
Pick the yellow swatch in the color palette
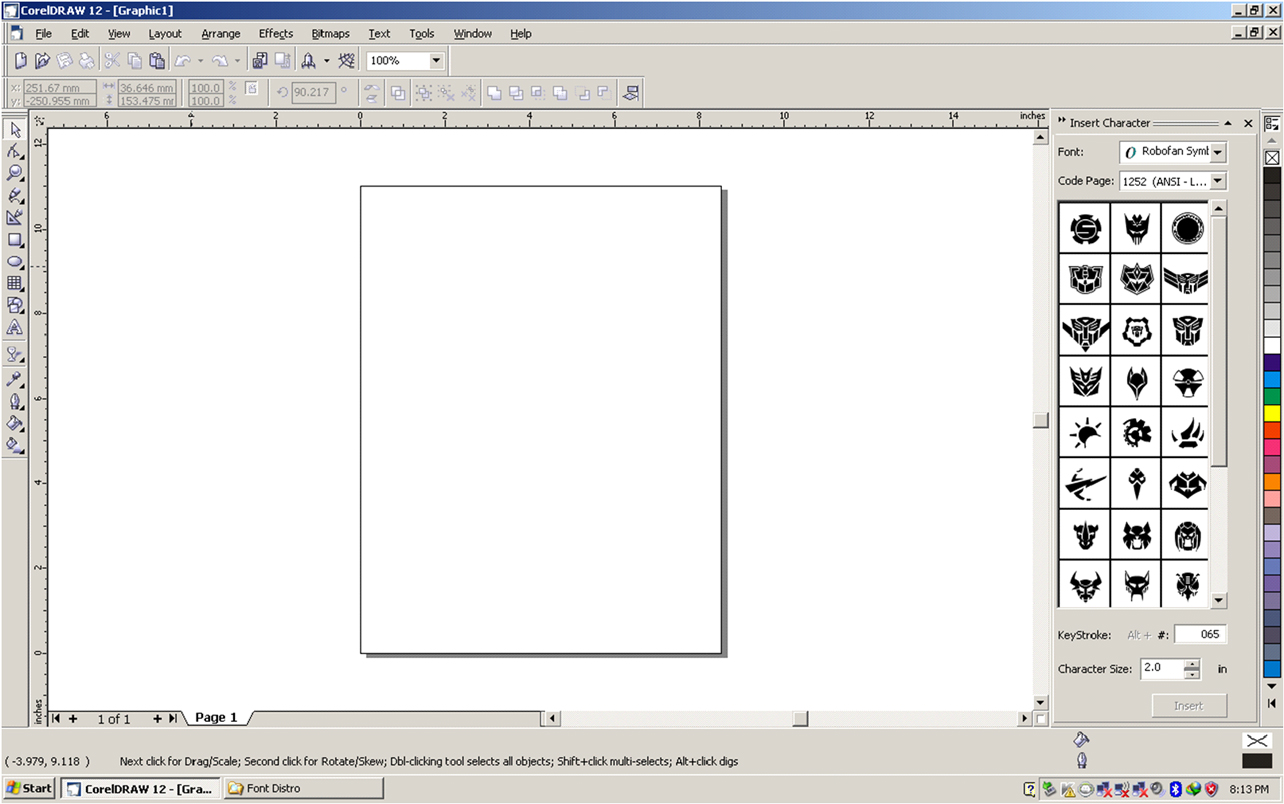tap(1272, 413)
